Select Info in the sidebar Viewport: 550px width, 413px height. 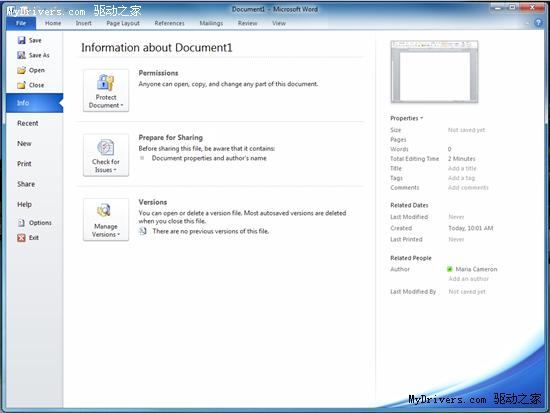[34, 103]
